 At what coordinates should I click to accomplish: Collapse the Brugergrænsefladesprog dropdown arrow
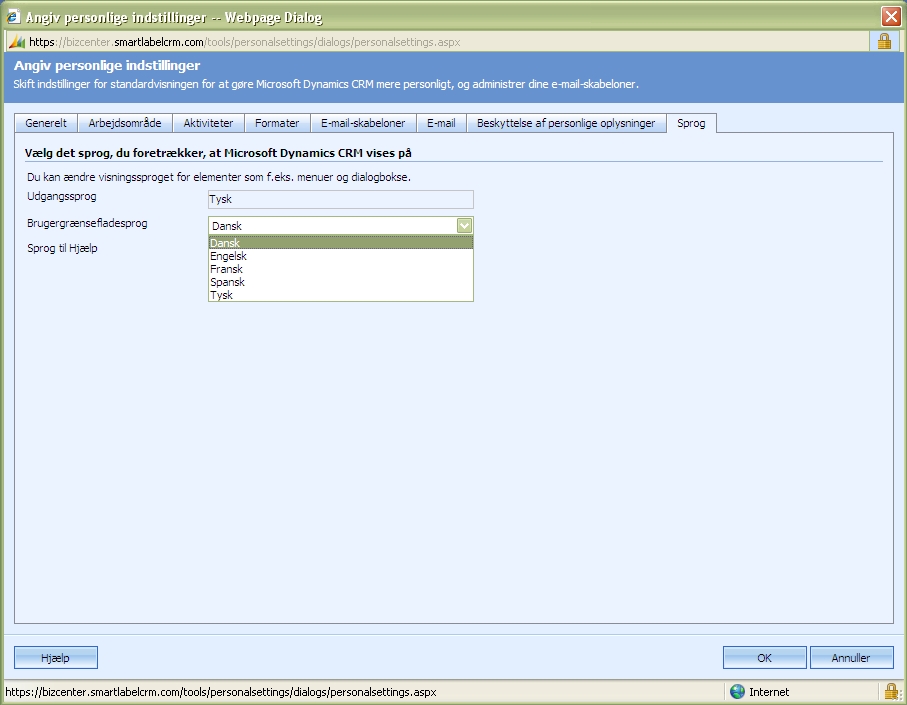[x=464, y=226]
